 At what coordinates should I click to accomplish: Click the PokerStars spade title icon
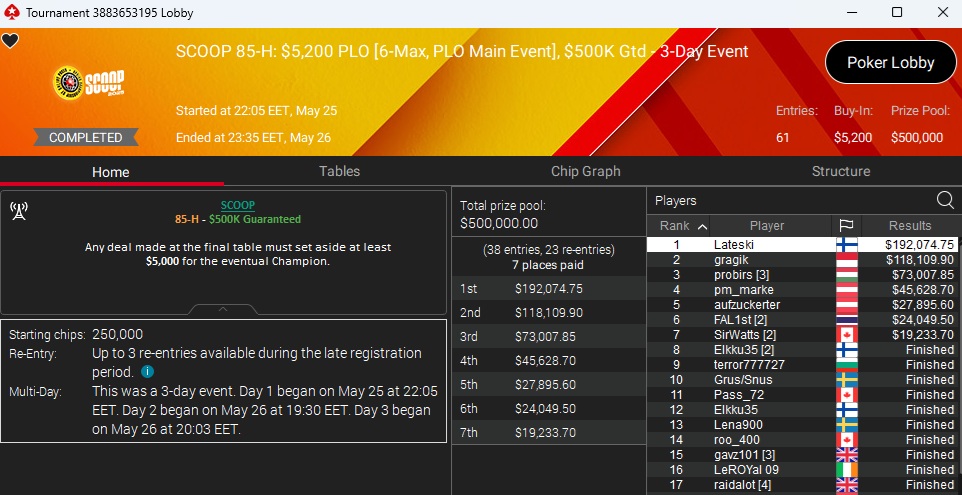[x=12, y=12]
